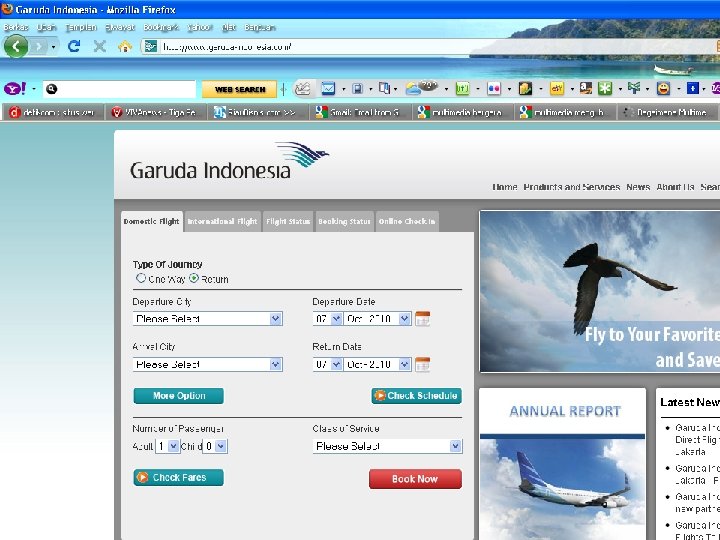Click the Yahoo! logo on toolbar
This screenshot has width=720, height=540.
coord(15,89)
